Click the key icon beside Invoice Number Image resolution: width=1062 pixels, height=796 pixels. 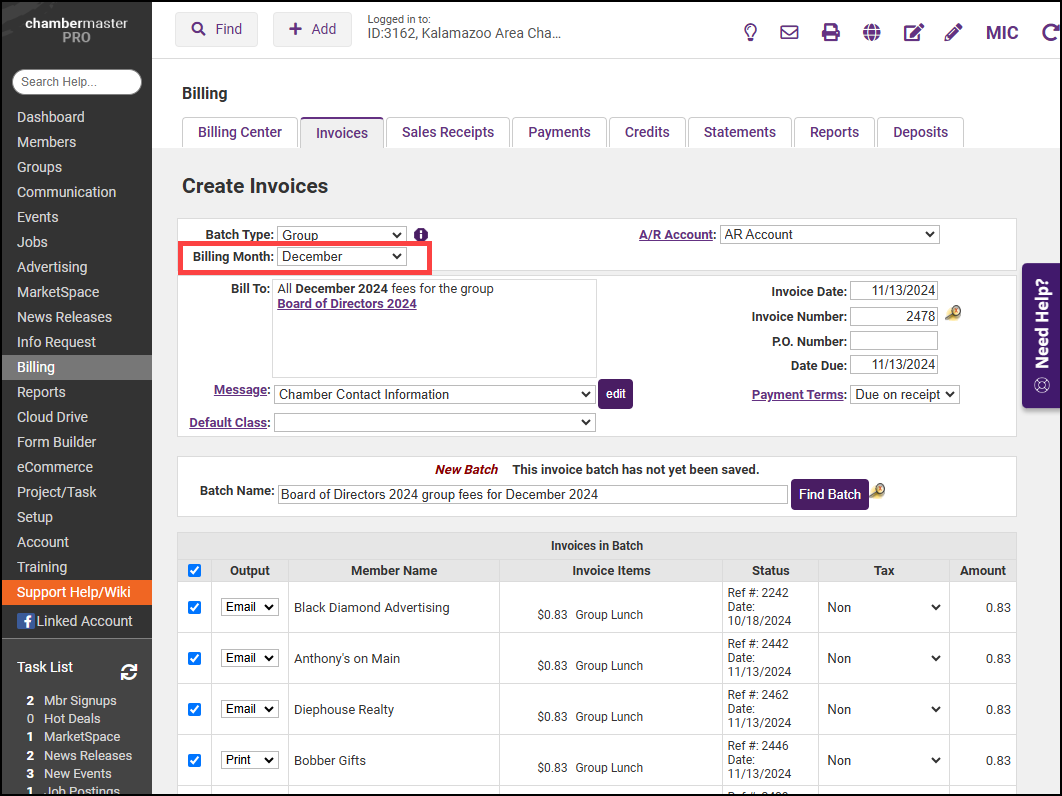pyautogui.click(x=953, y=314)
